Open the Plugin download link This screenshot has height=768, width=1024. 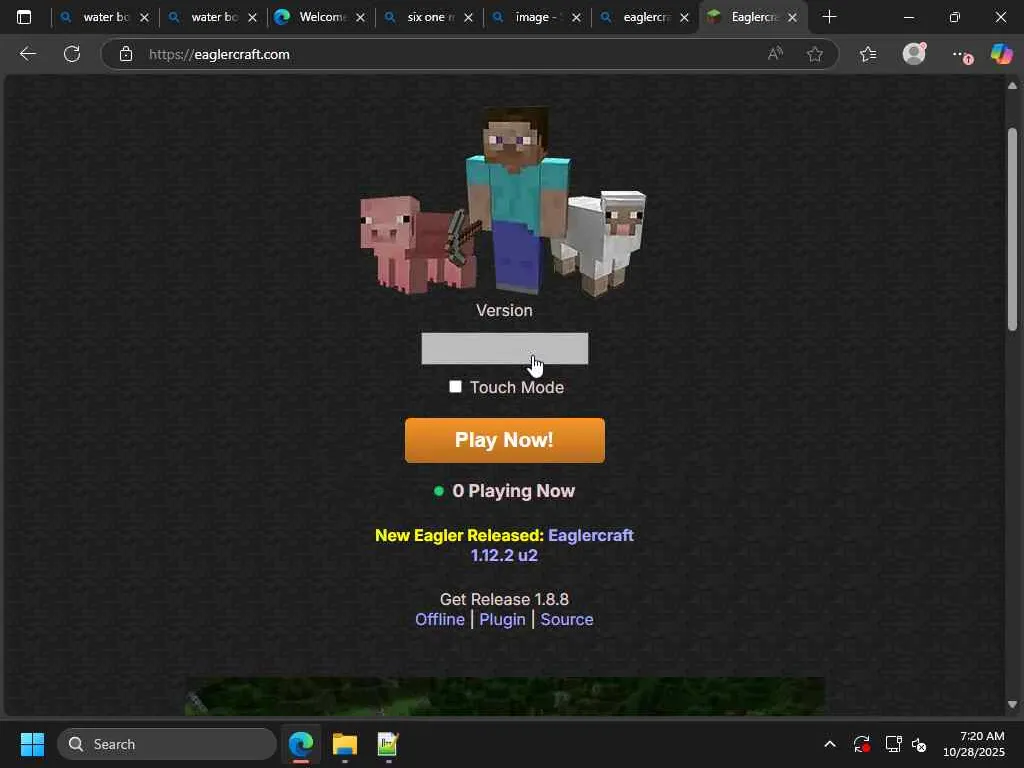click(502, 619)
